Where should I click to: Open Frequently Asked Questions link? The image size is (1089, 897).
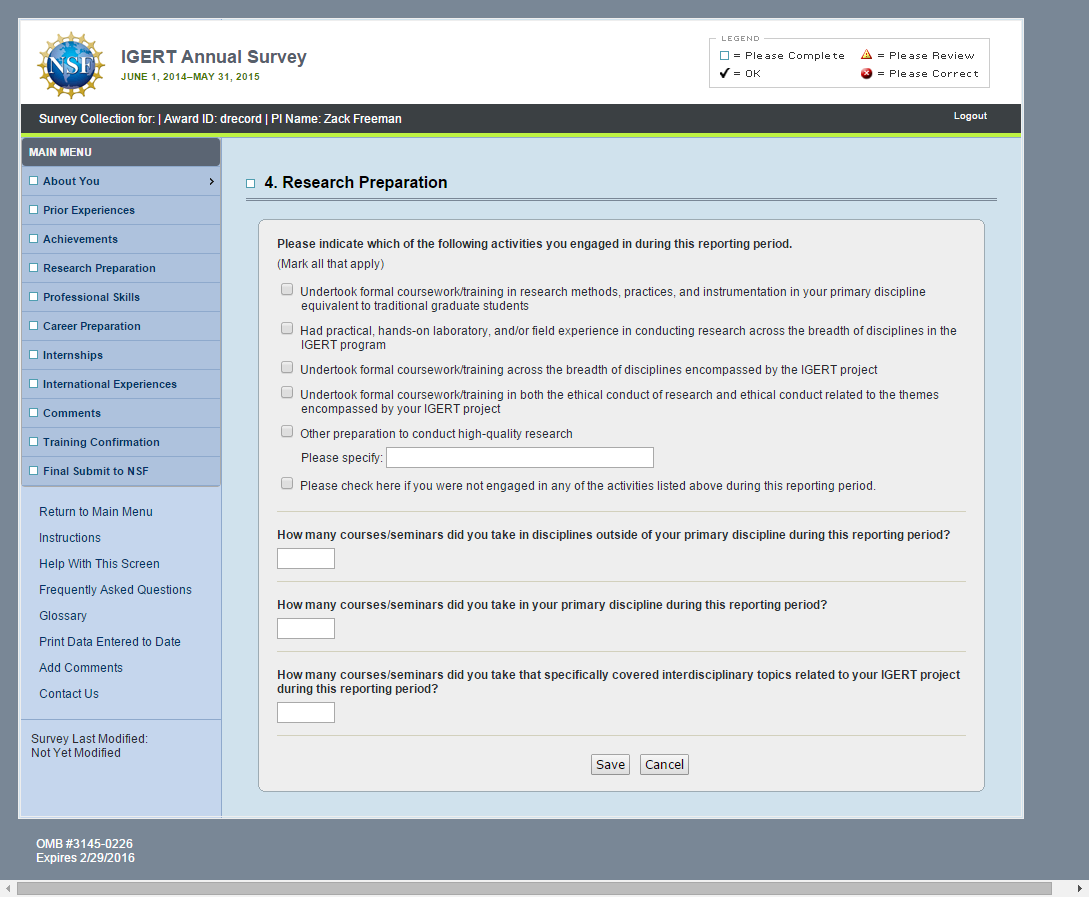115,590
